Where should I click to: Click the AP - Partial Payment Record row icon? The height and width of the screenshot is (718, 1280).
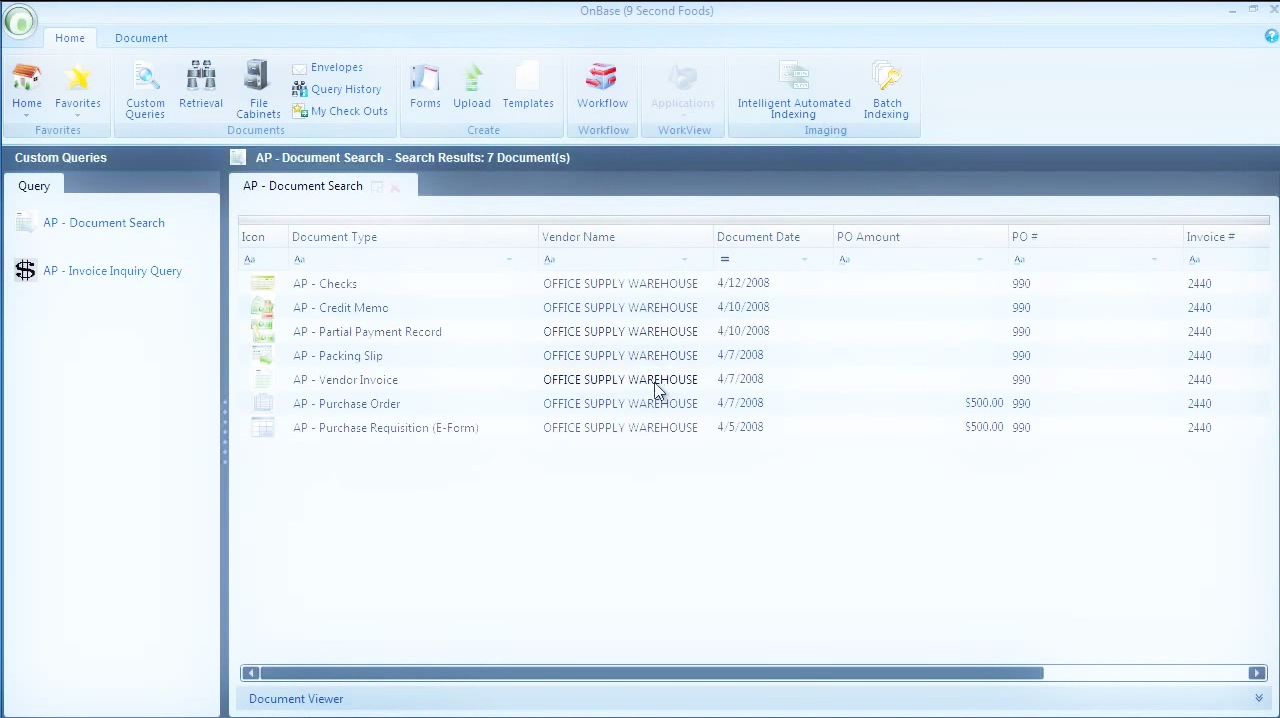click(262, 332)
